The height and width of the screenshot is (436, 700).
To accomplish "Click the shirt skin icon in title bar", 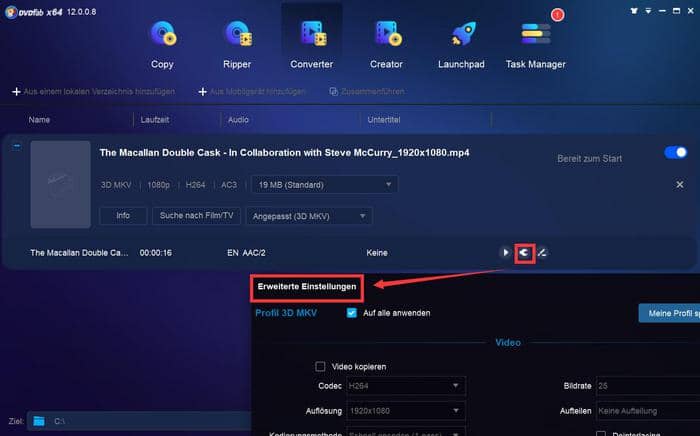I will click(x=634, y=11).
